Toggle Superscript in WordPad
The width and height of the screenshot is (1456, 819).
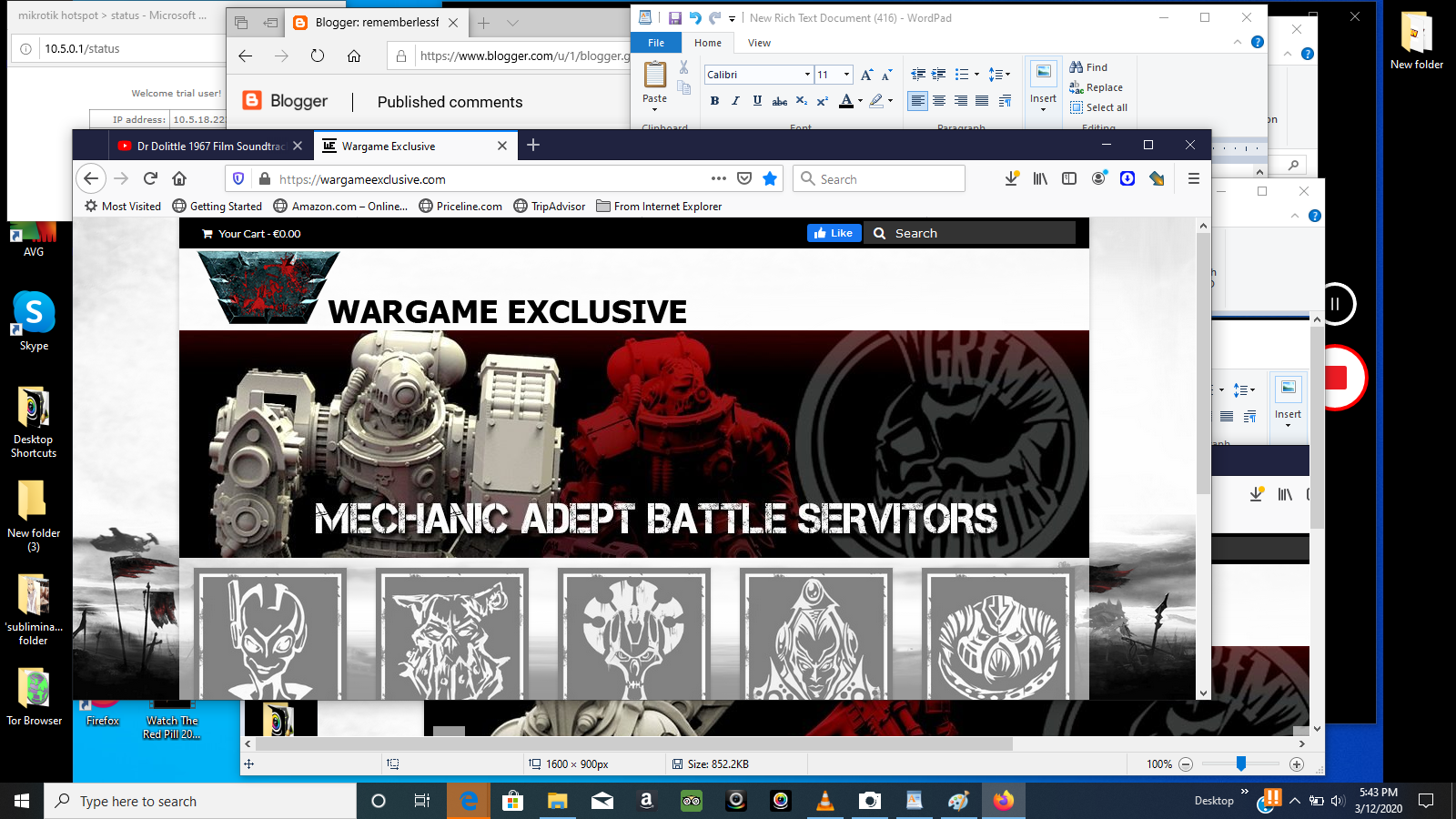[822, 101]
